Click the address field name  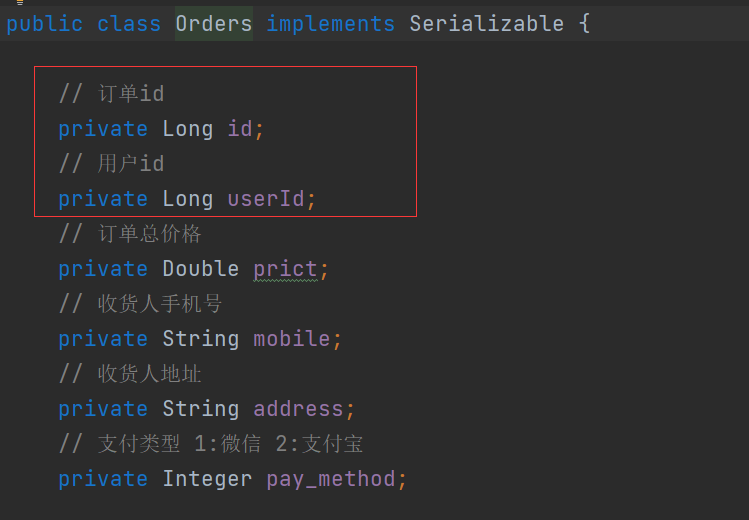(298, 409)
